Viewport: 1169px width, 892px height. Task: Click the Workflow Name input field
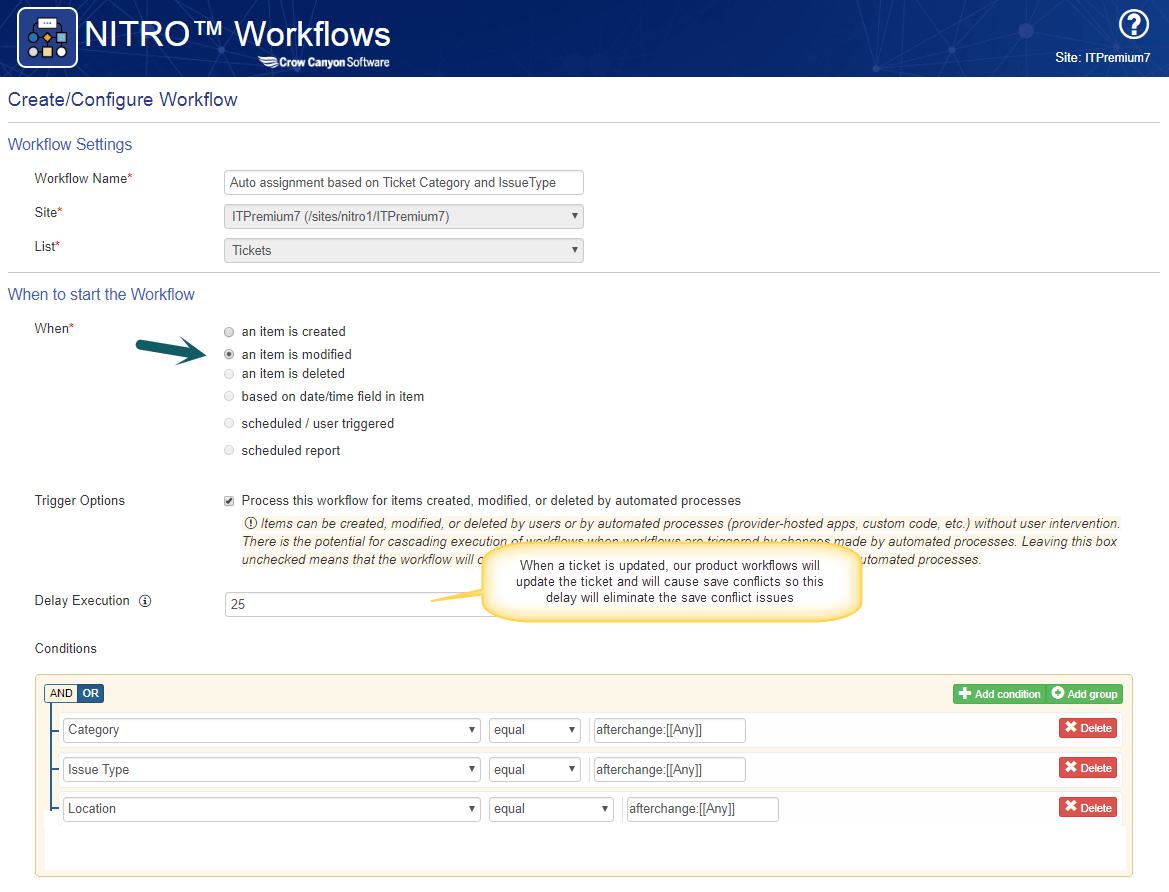pos(403,183)
